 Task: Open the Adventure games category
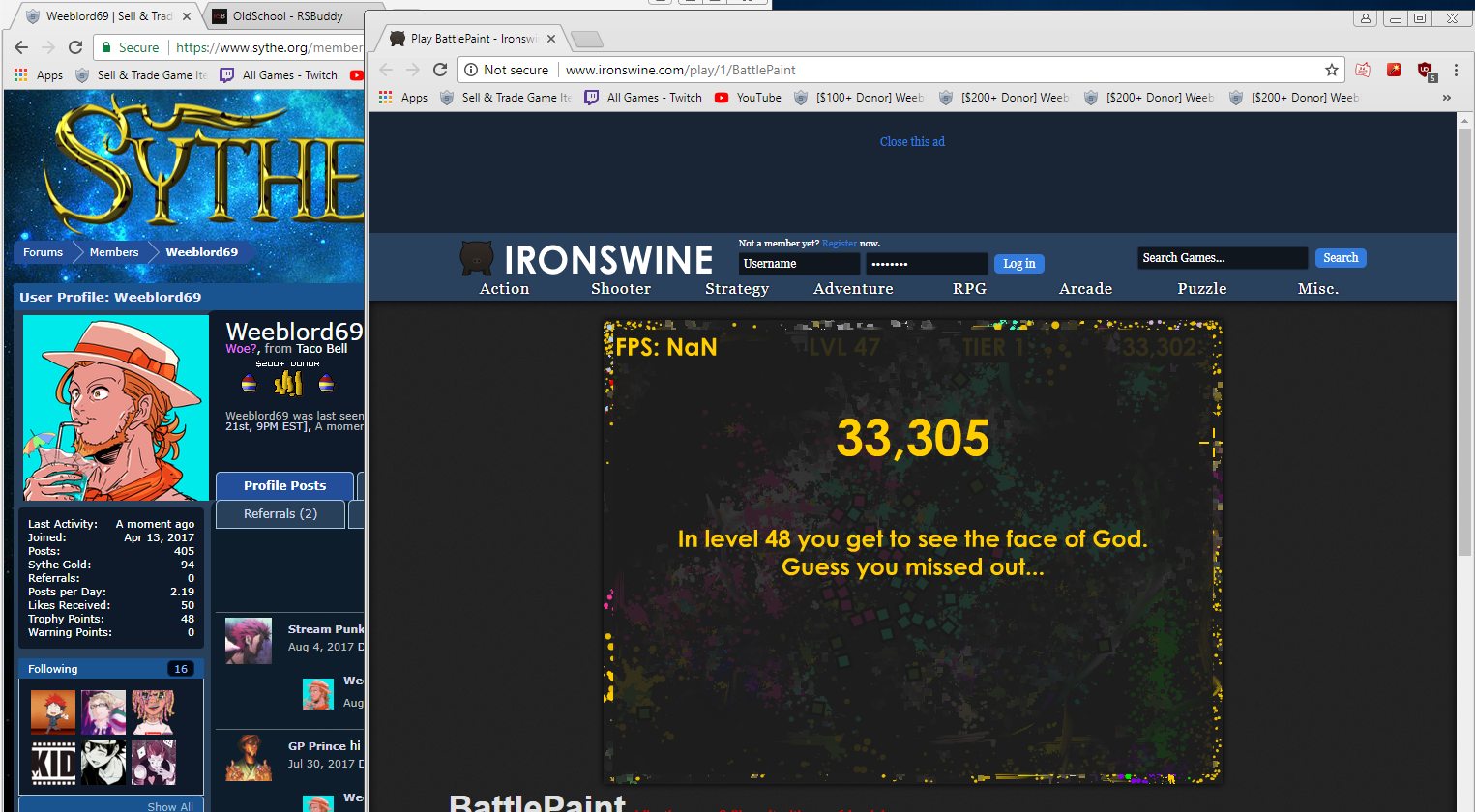tap(853, 289)
